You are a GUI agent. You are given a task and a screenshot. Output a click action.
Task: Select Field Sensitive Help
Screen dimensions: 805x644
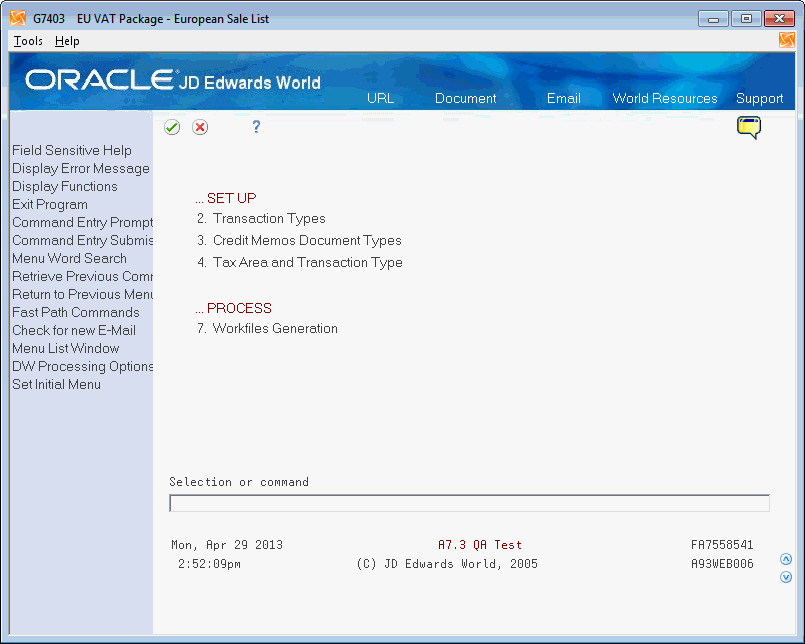click(x=72, y=150)
